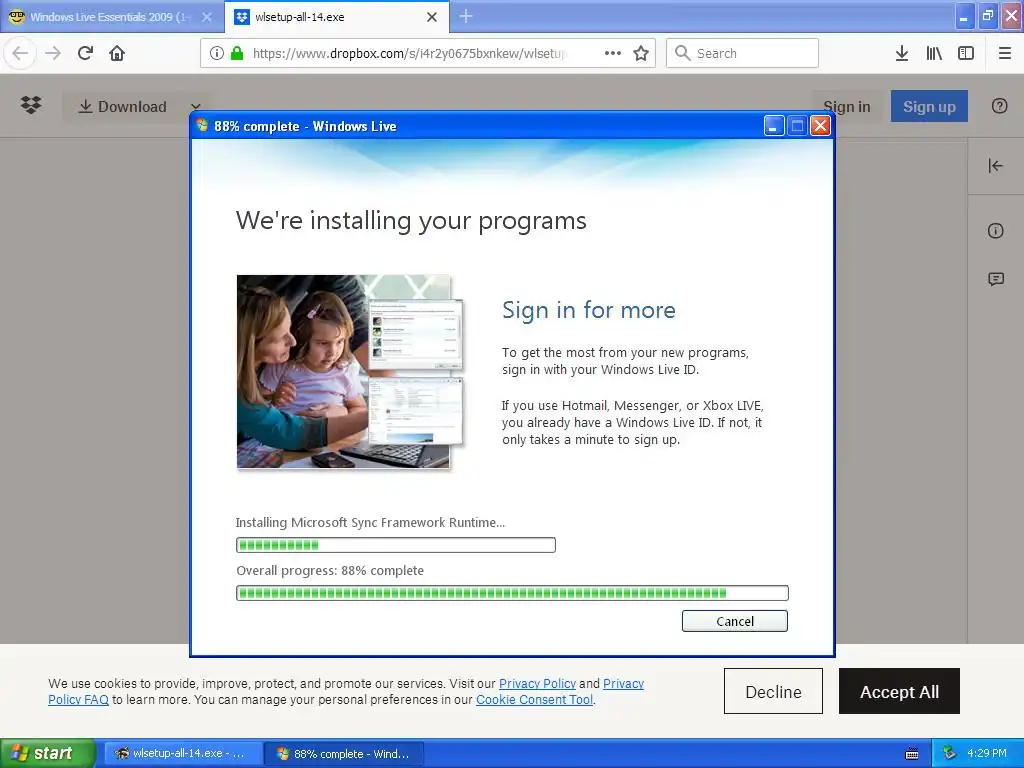Open page actions three-dot menu

point(613,53)
